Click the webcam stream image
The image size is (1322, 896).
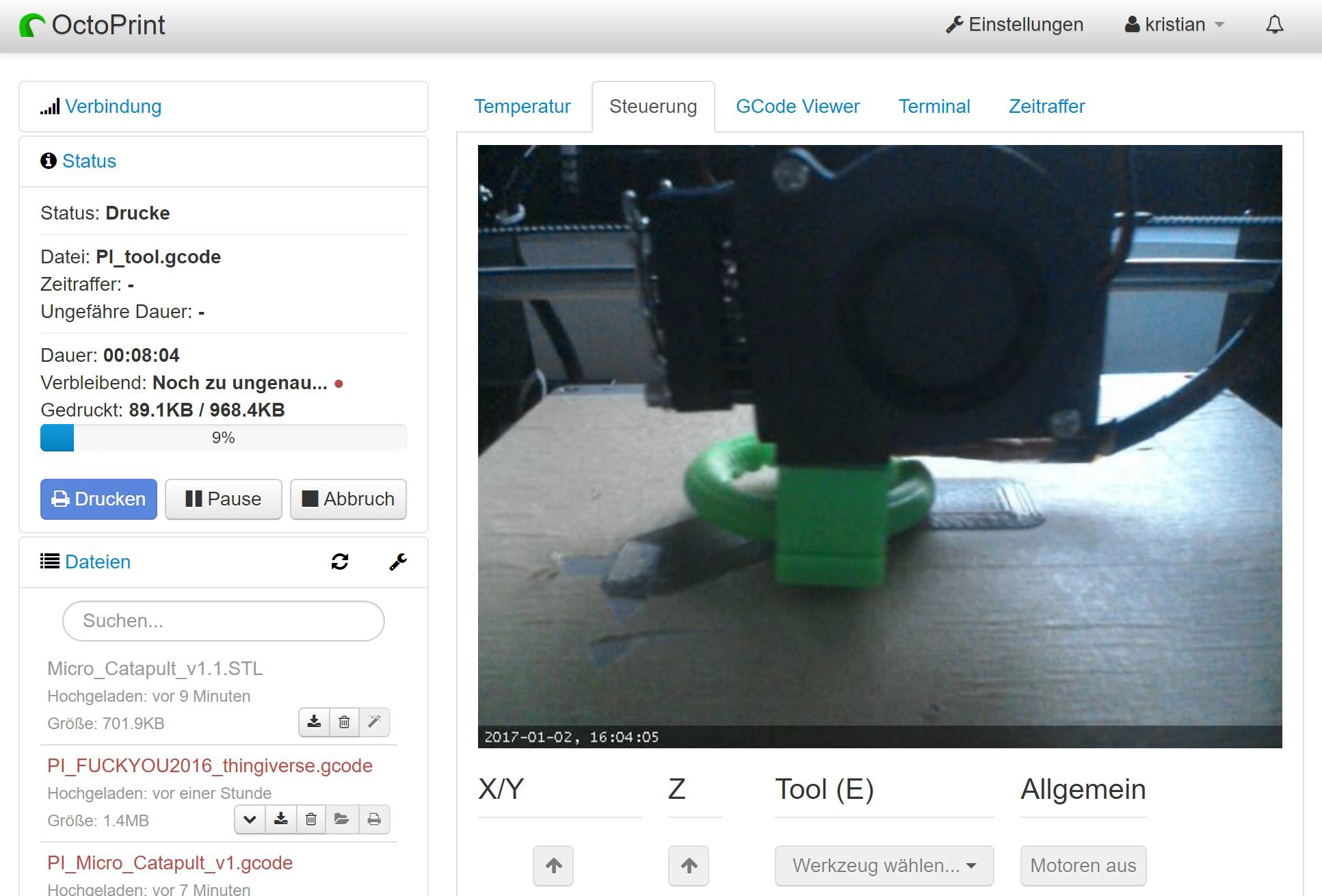pyautogui.click(x=880, y=446)
